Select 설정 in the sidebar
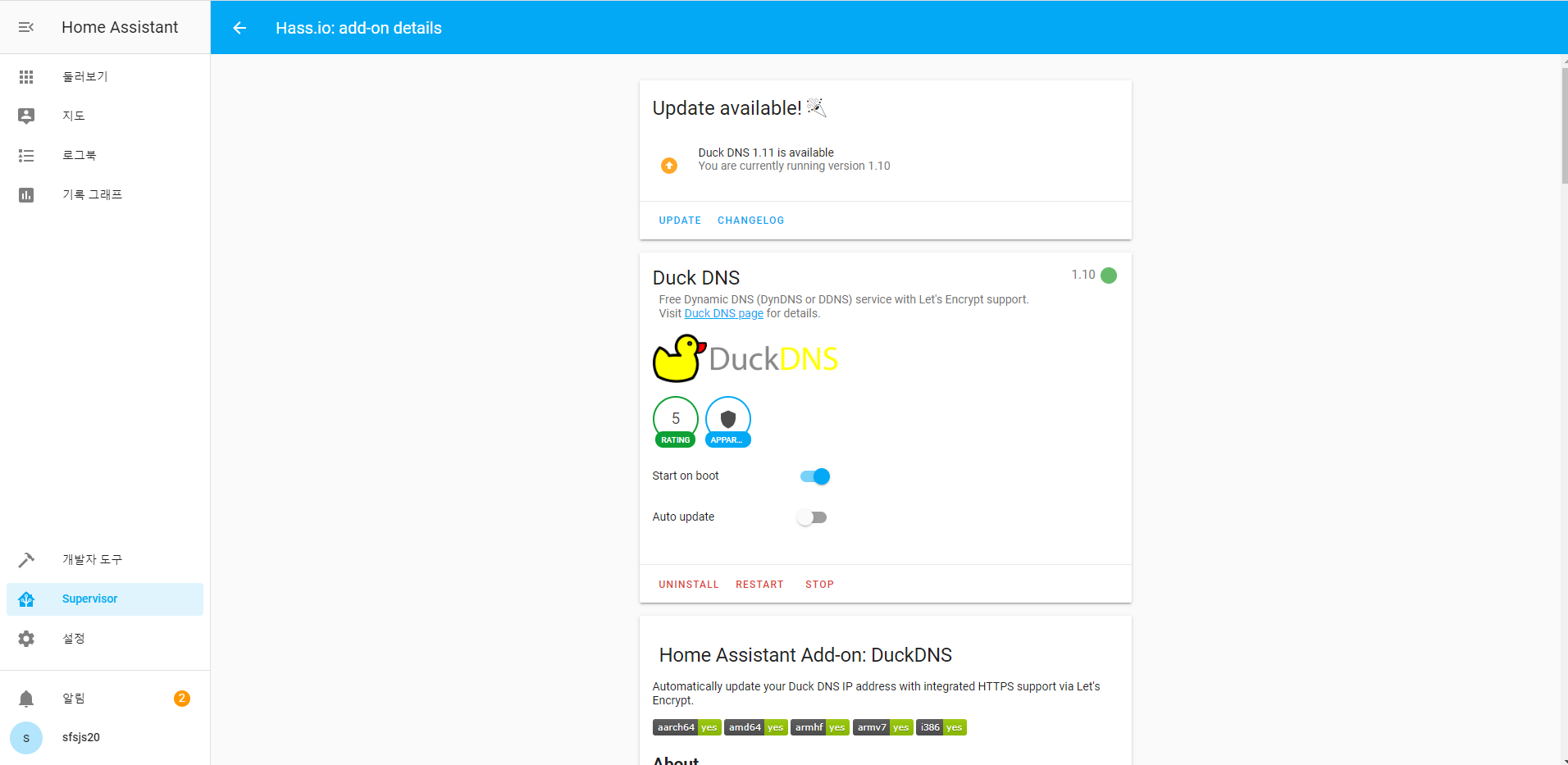Screen dimensions: 1568x765 [x=105, y=638]
